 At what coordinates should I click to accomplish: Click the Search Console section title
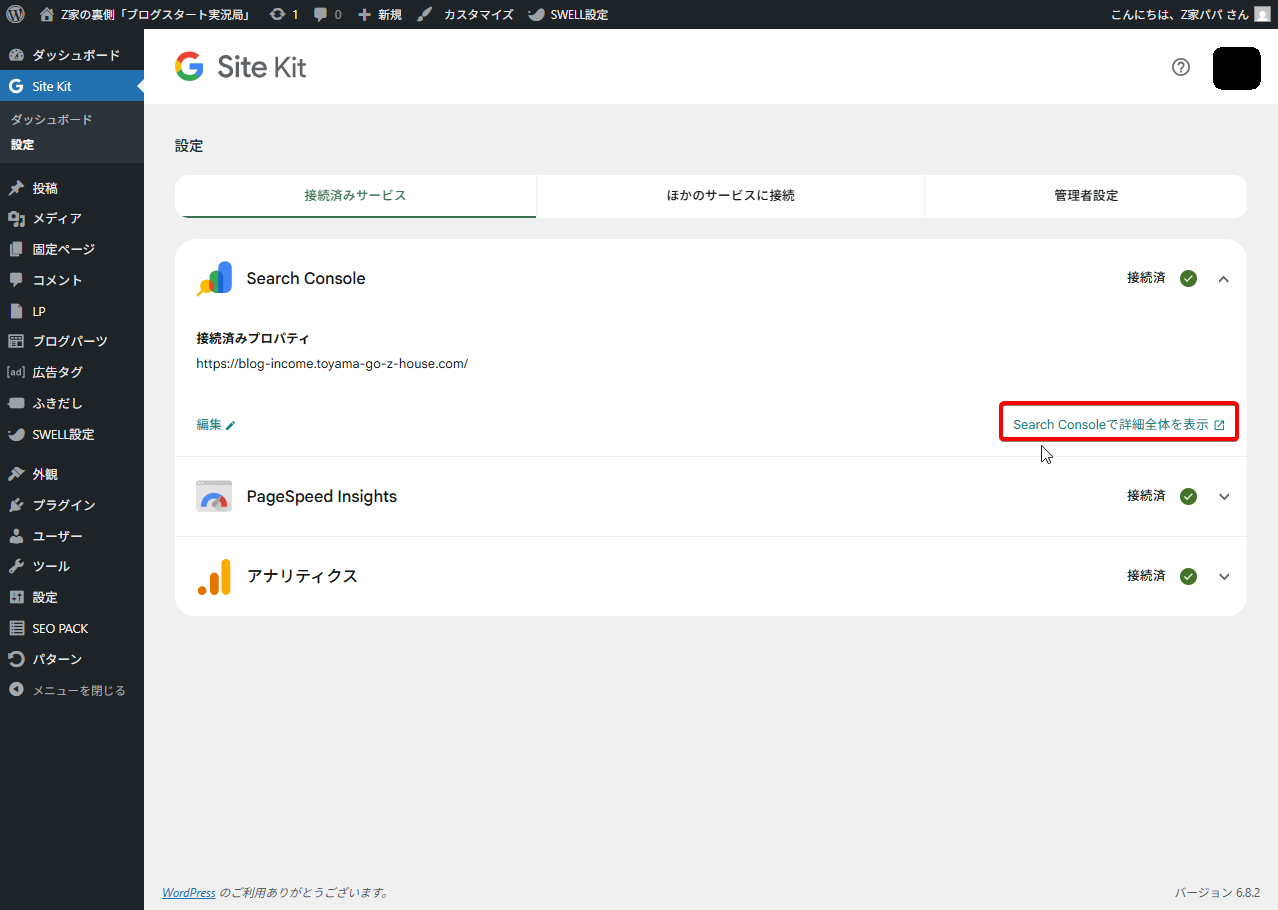pos(306,279)
